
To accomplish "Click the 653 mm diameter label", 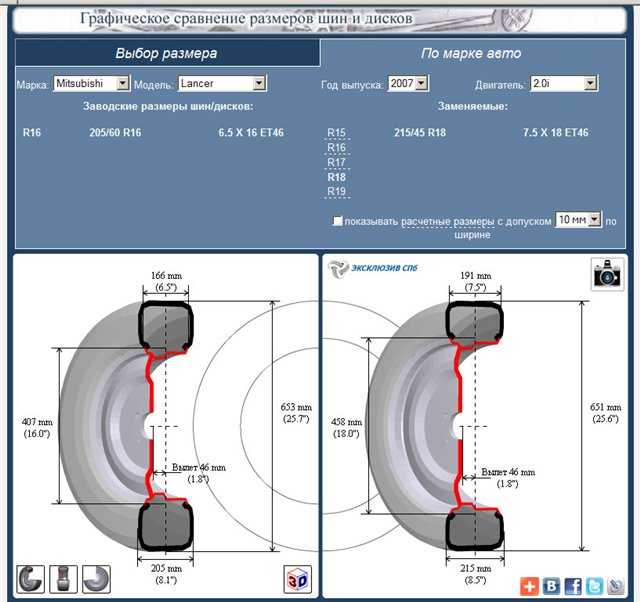I will tap(296, 413).
